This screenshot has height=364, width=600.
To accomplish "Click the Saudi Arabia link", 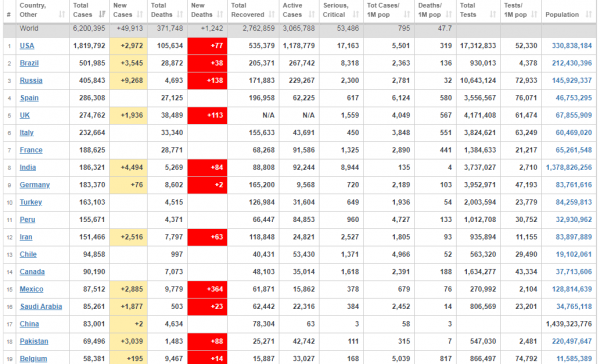I will click(41, 307).
